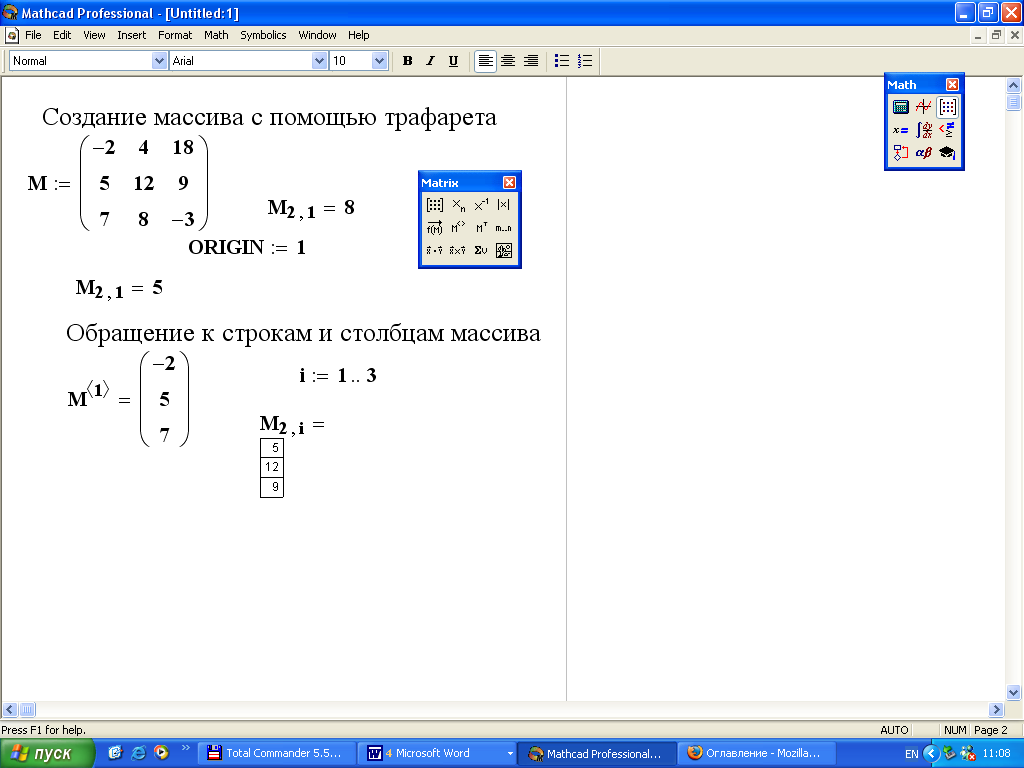Toggle Underline text formatting
1024x768 pixels.
click(x=453, y=61)
